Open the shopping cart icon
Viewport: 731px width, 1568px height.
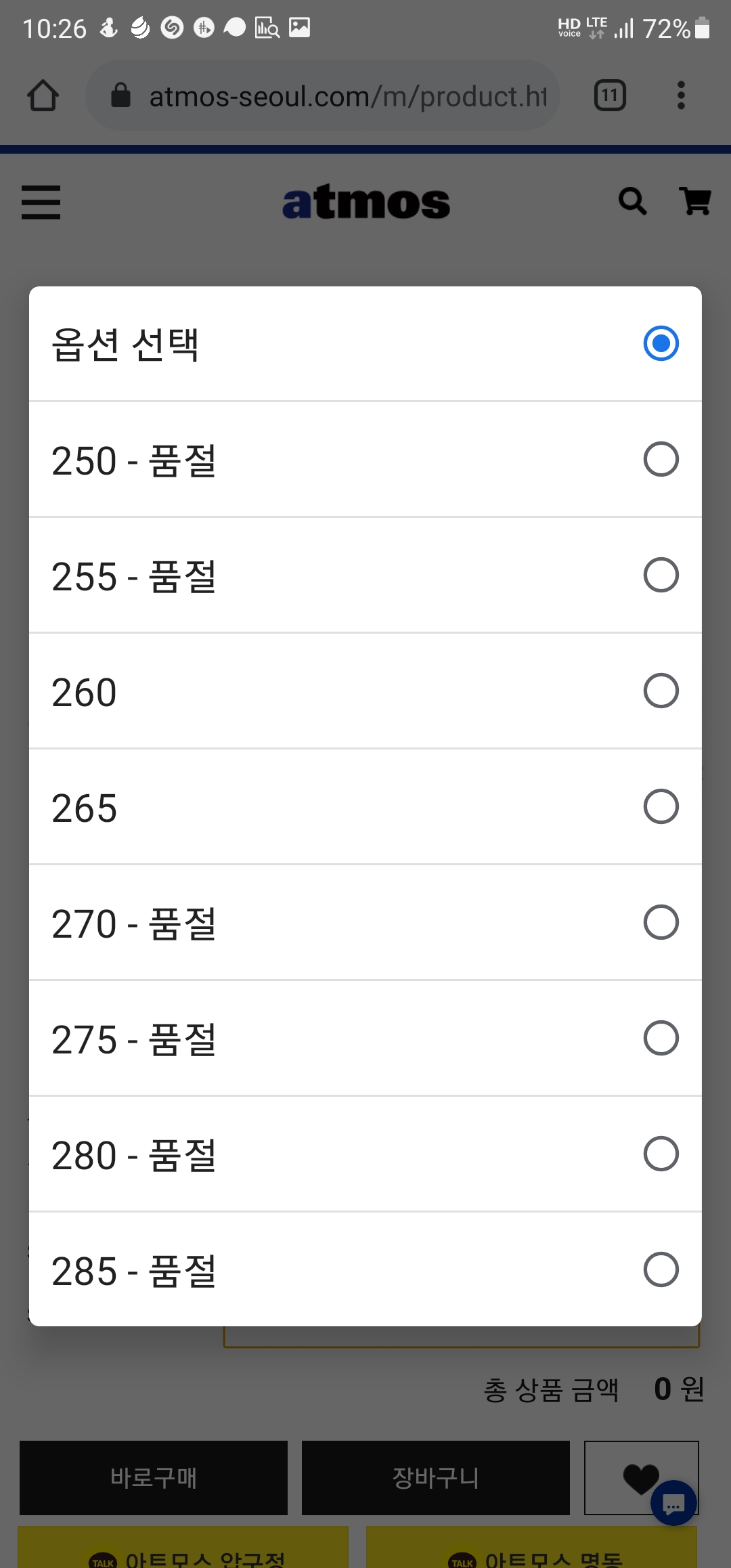click(x=695, y=201)
